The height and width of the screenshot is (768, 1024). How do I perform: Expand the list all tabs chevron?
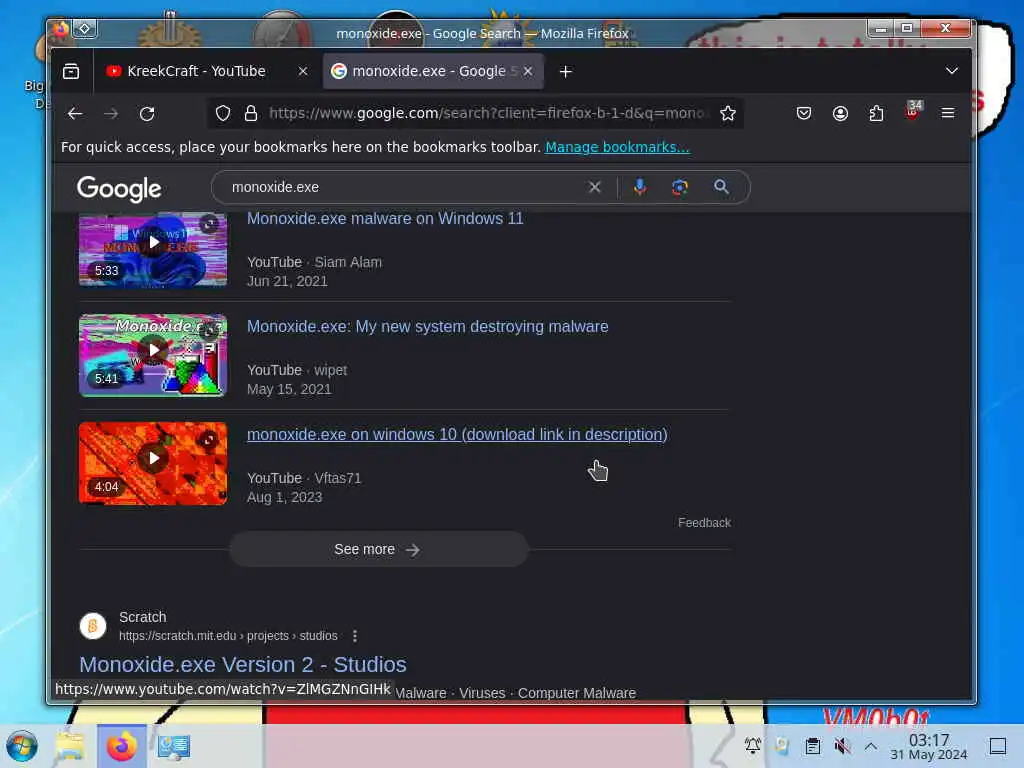952,71
